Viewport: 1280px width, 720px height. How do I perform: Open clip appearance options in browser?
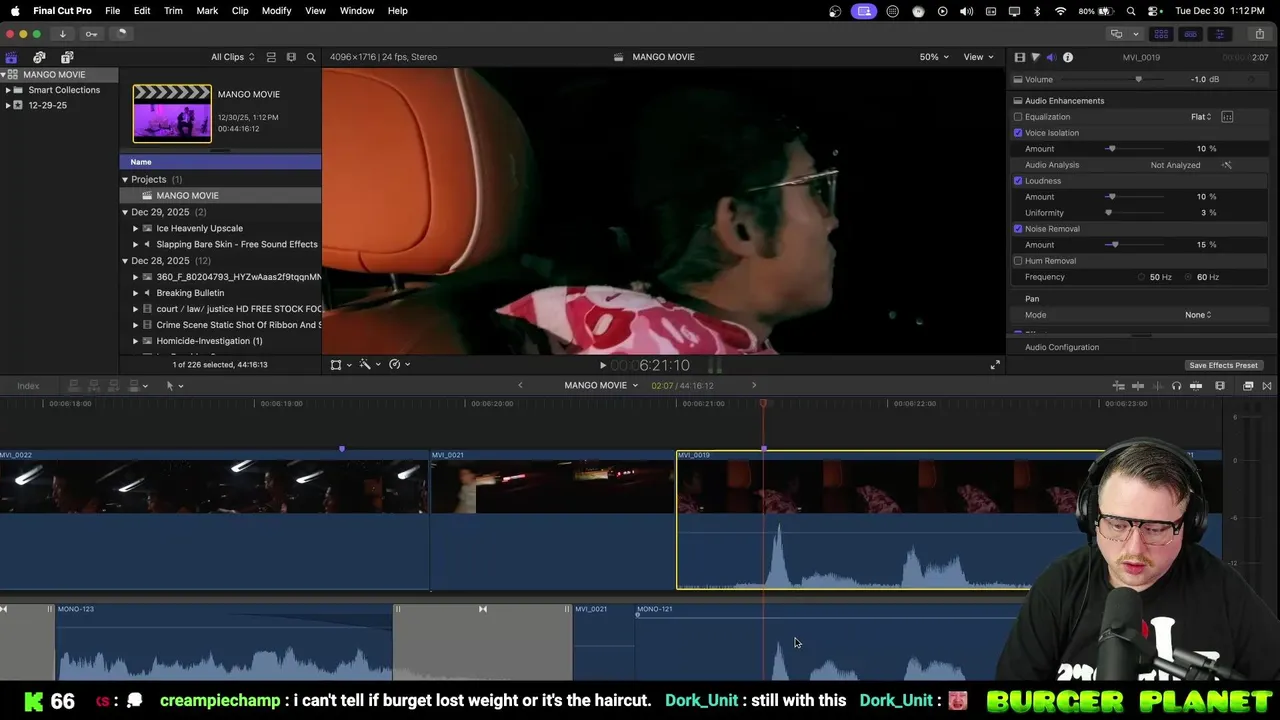point(291,57)
